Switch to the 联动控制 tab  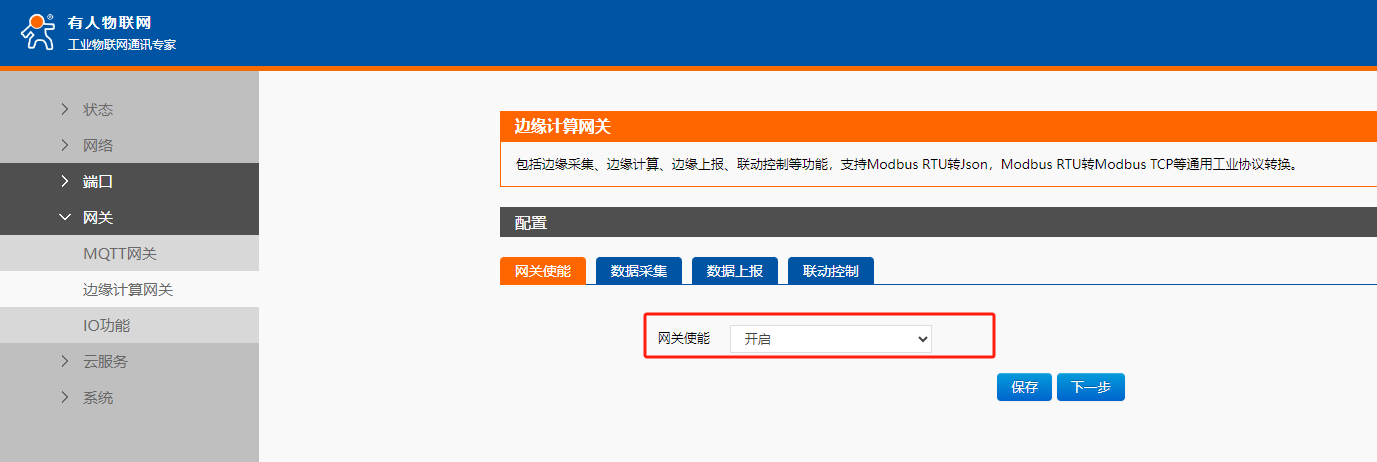pos(830,271)
